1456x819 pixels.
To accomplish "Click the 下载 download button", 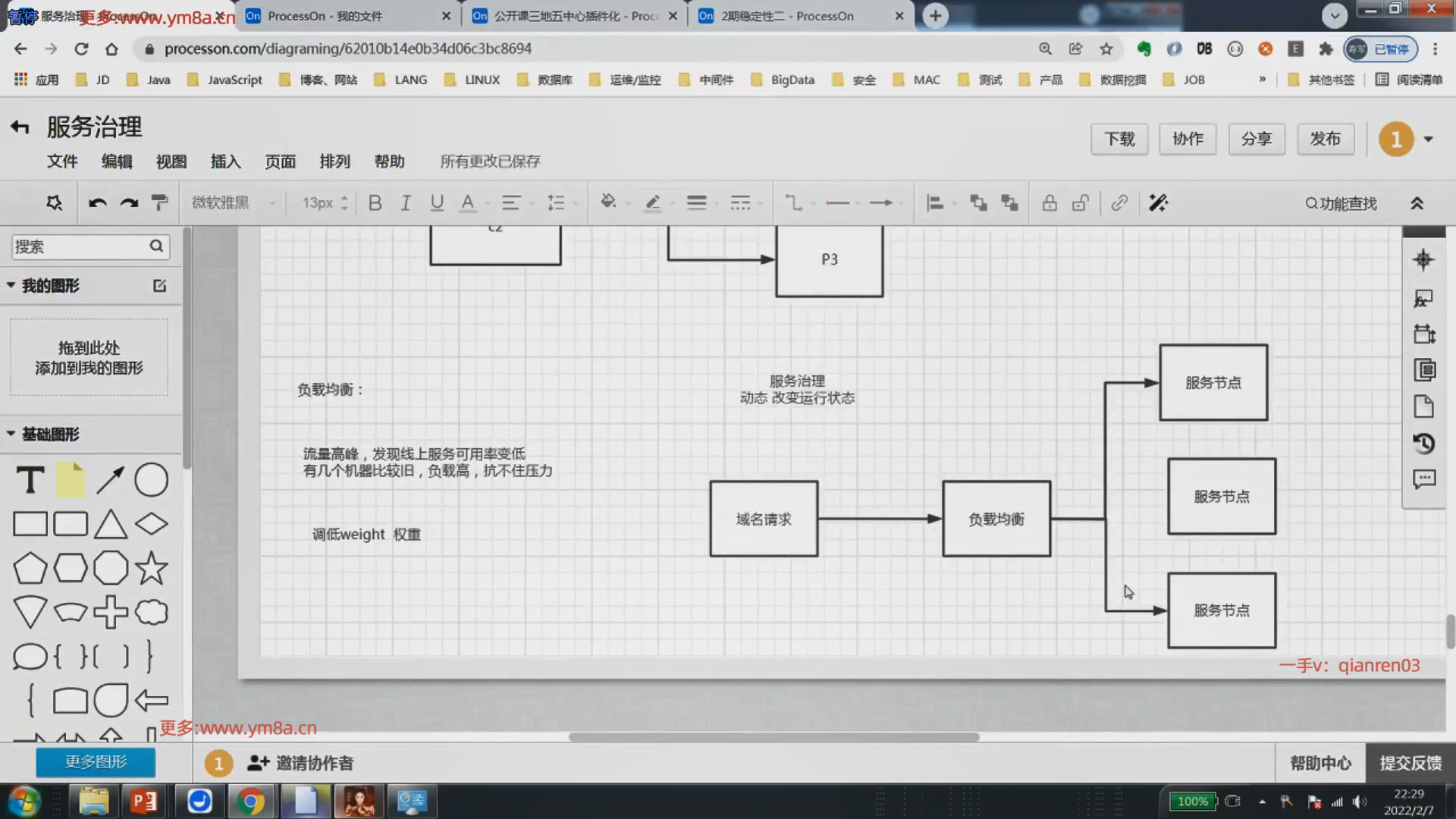I will [1119, 139].
